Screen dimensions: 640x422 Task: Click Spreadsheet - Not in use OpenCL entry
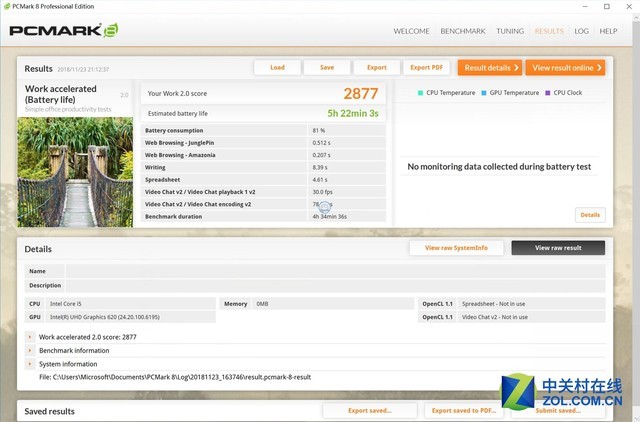493,304
